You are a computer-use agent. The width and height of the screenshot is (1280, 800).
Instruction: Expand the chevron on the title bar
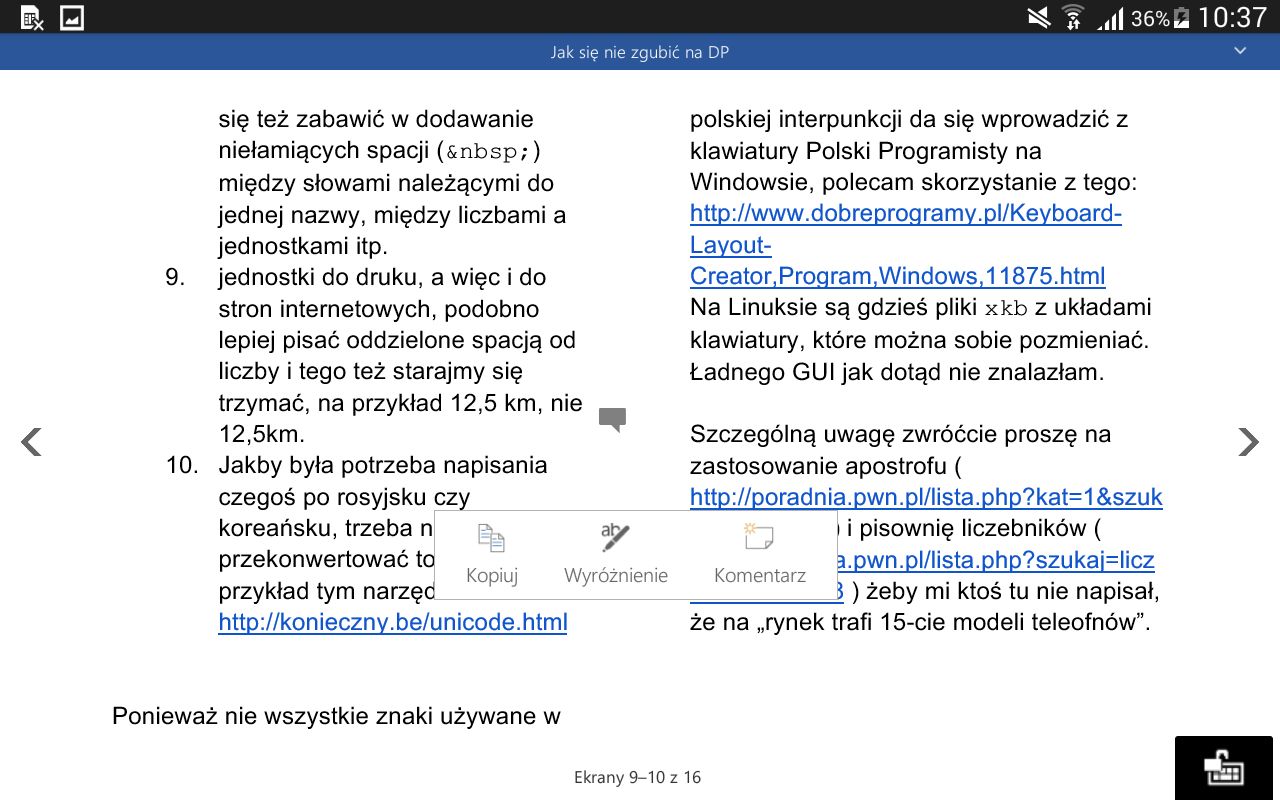(x=1240, y=51)
